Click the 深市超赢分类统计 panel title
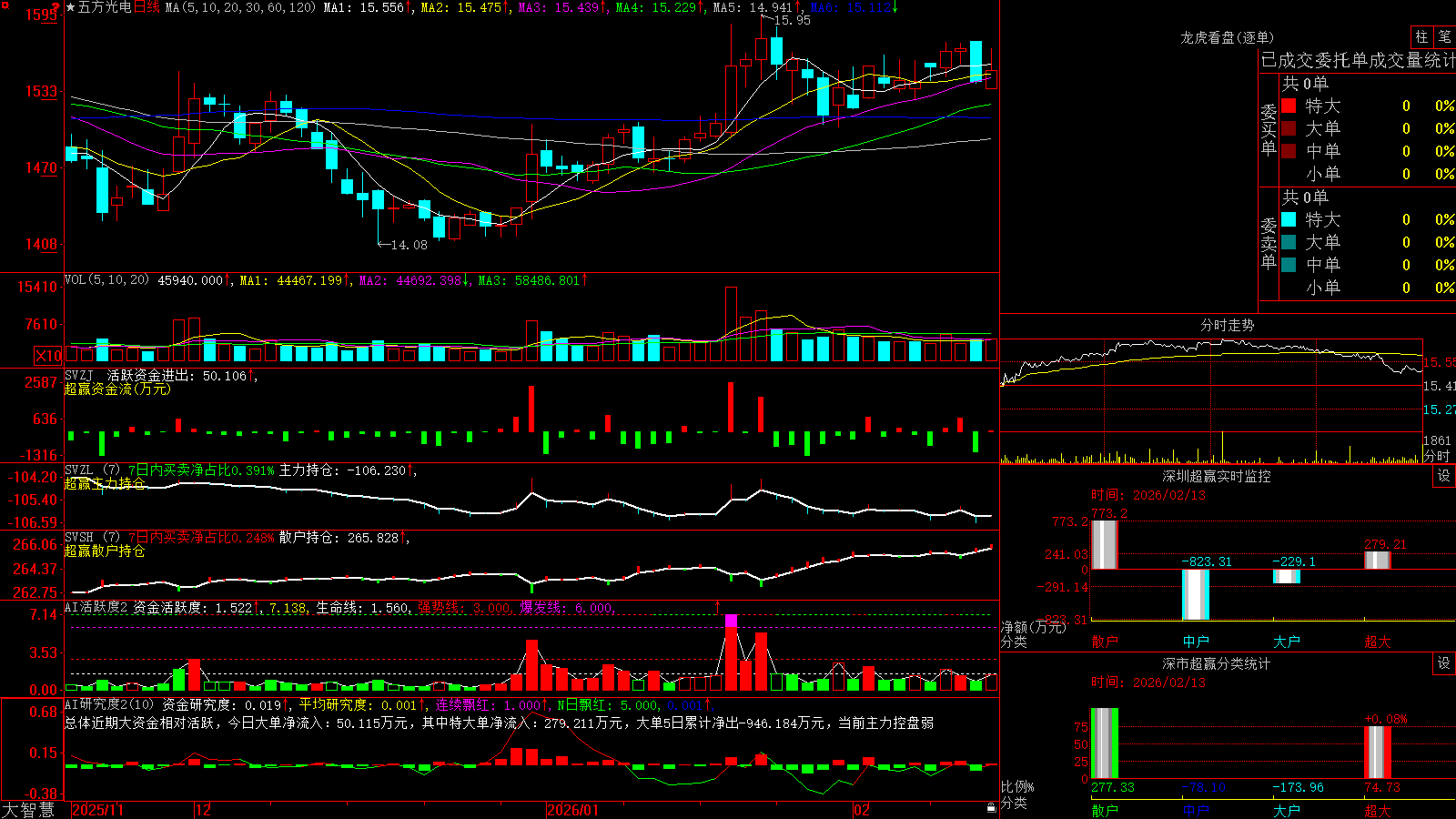The height and width of the screenshot is (819, 1456). pyautogui.click(x=1217, y=663)
